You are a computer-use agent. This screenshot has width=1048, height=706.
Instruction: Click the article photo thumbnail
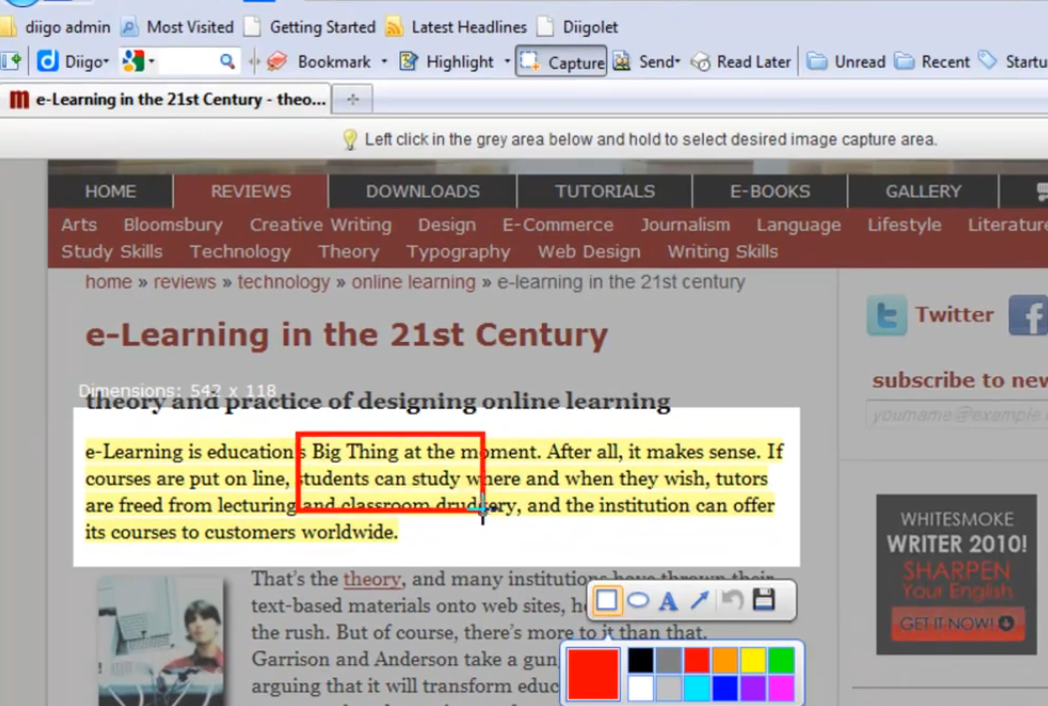pos(160,641)
